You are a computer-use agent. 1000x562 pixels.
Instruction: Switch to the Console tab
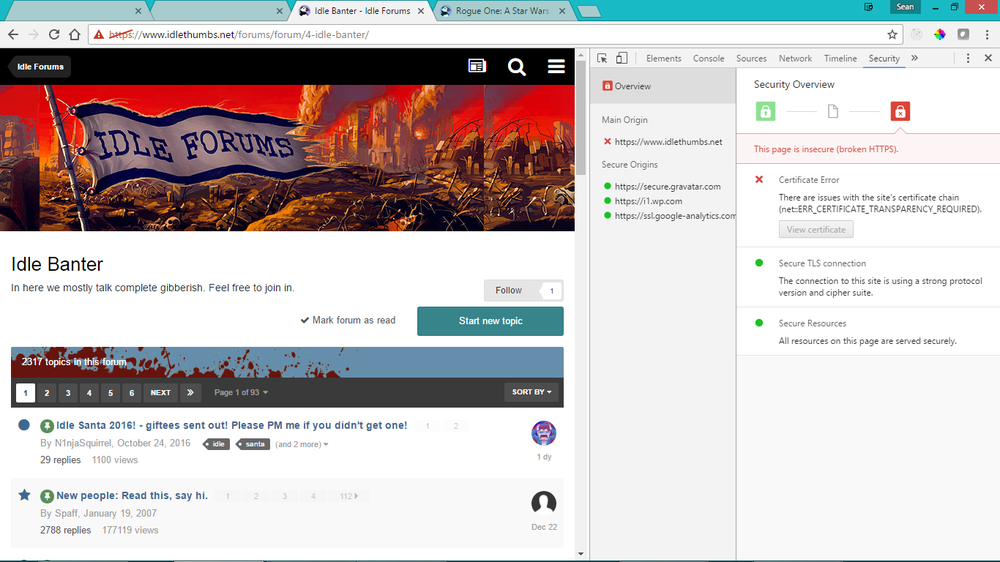tap(708, 58)
